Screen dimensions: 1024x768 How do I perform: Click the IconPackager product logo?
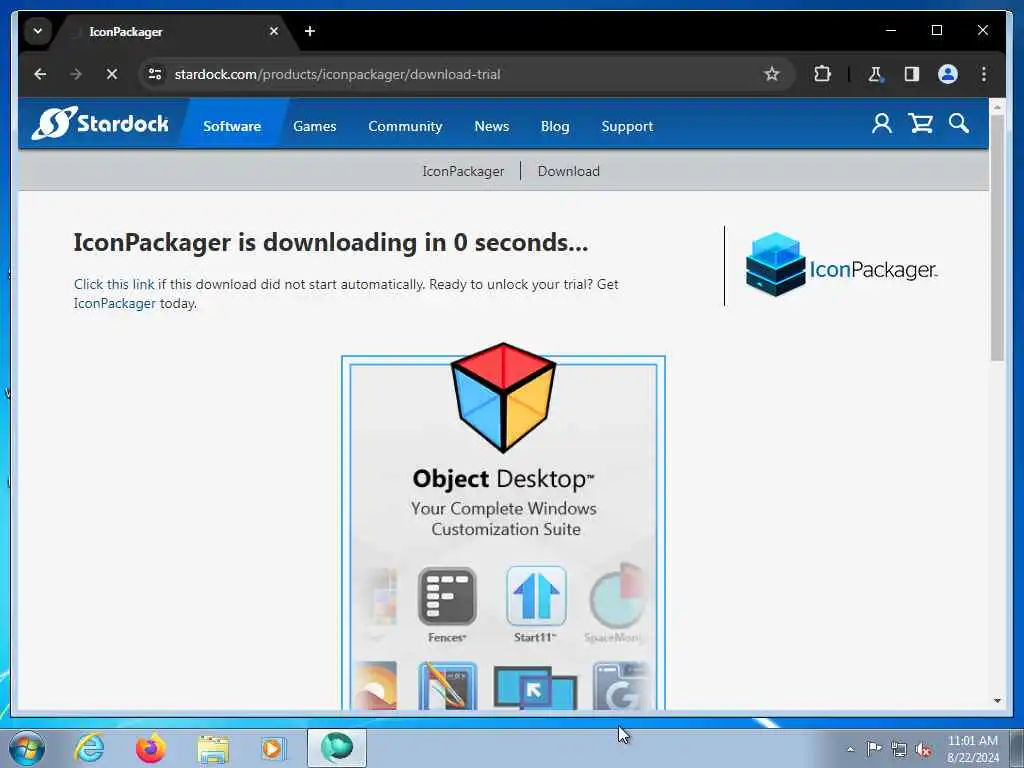(841, 265)
